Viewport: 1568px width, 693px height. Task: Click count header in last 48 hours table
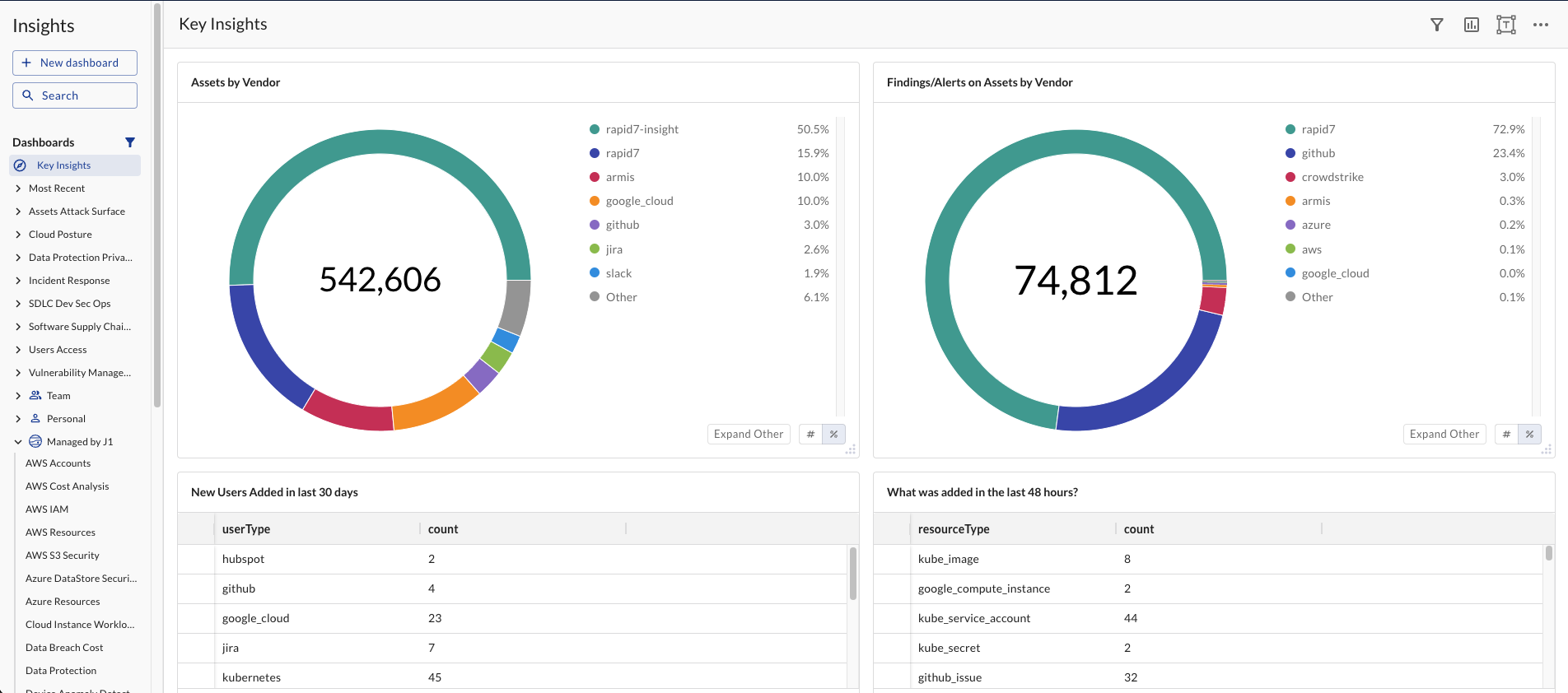point(1139,529)
